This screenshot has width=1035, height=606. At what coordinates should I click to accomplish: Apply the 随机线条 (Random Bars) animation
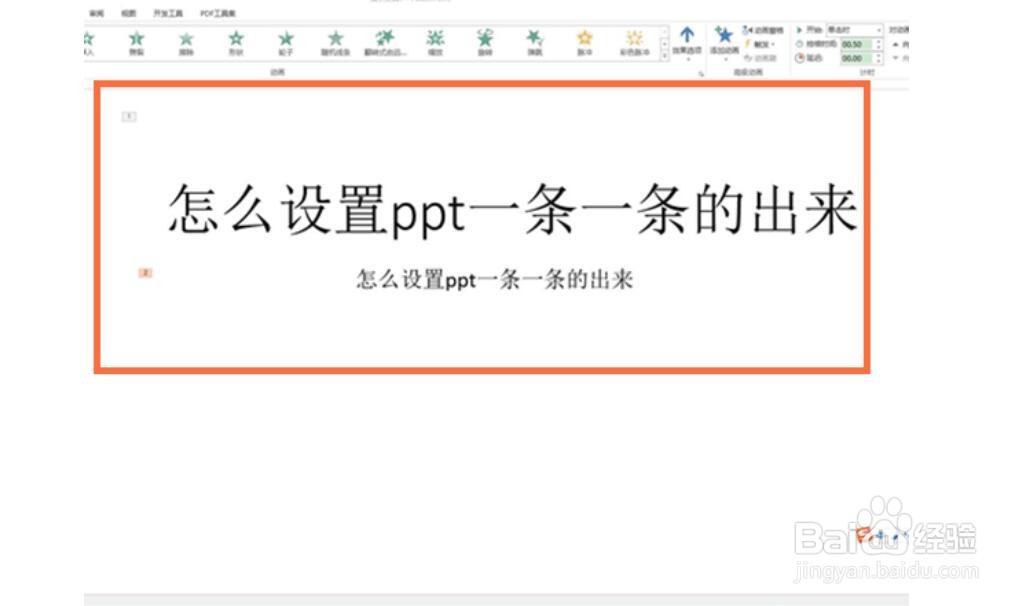click(335, 43)
